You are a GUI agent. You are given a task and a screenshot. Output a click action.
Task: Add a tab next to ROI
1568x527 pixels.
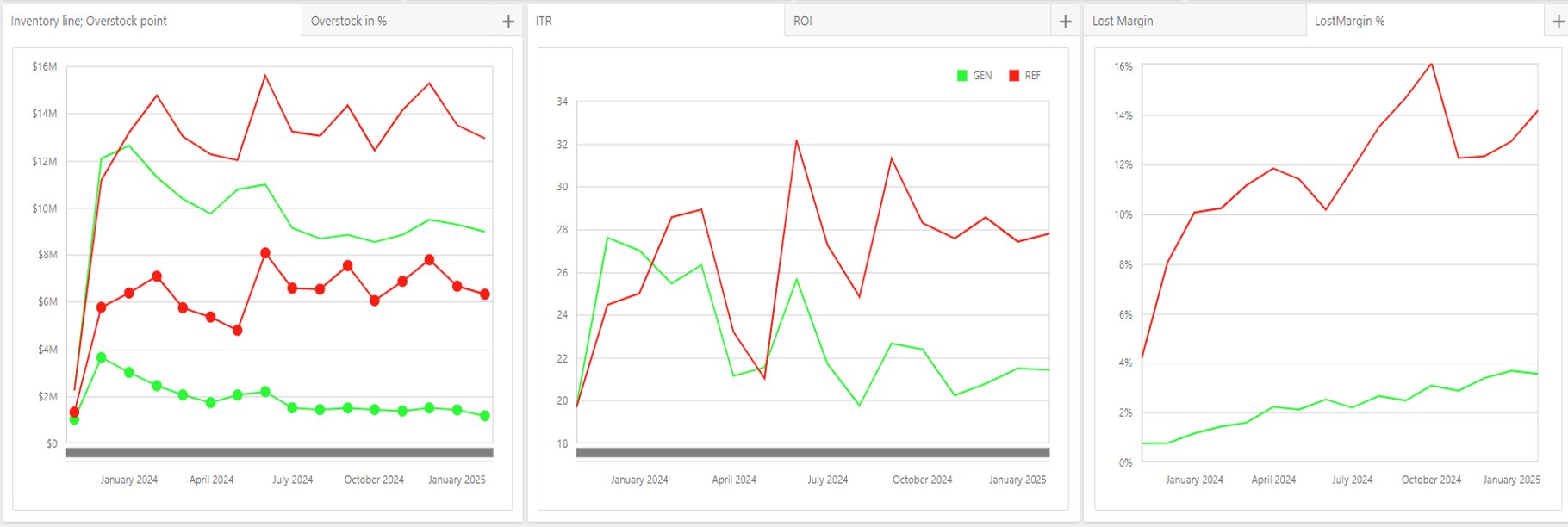[1066, 22]
